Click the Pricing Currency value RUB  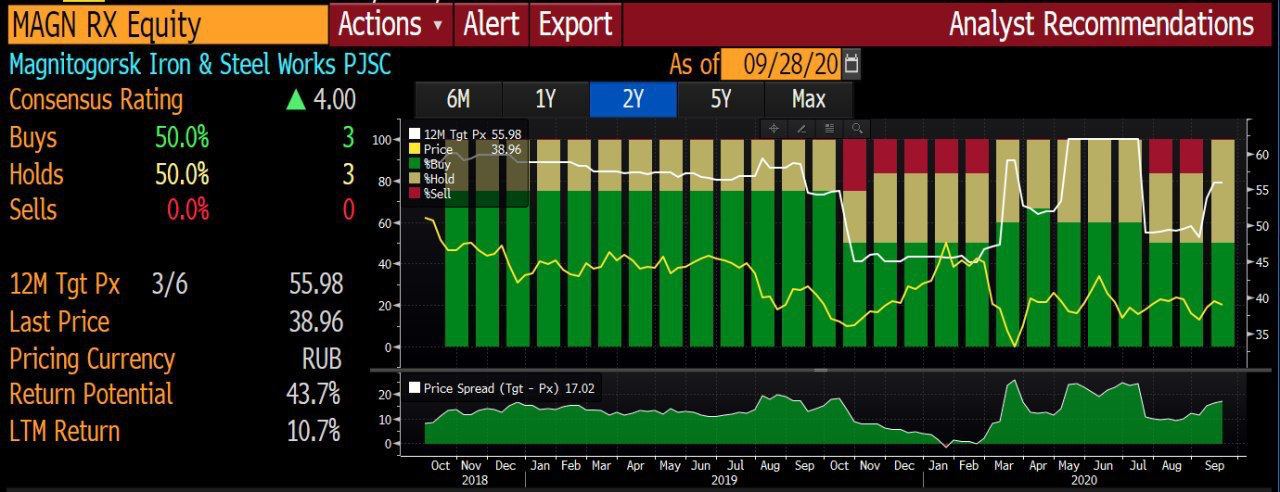point(322,359)
